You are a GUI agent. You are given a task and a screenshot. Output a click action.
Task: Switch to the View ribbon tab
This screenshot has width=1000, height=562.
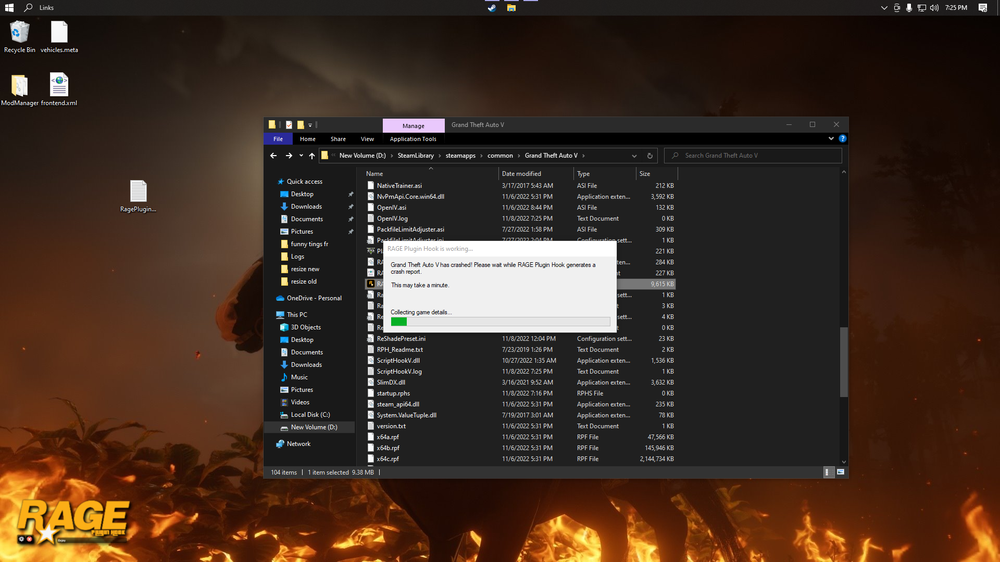[x=367, y=139]
